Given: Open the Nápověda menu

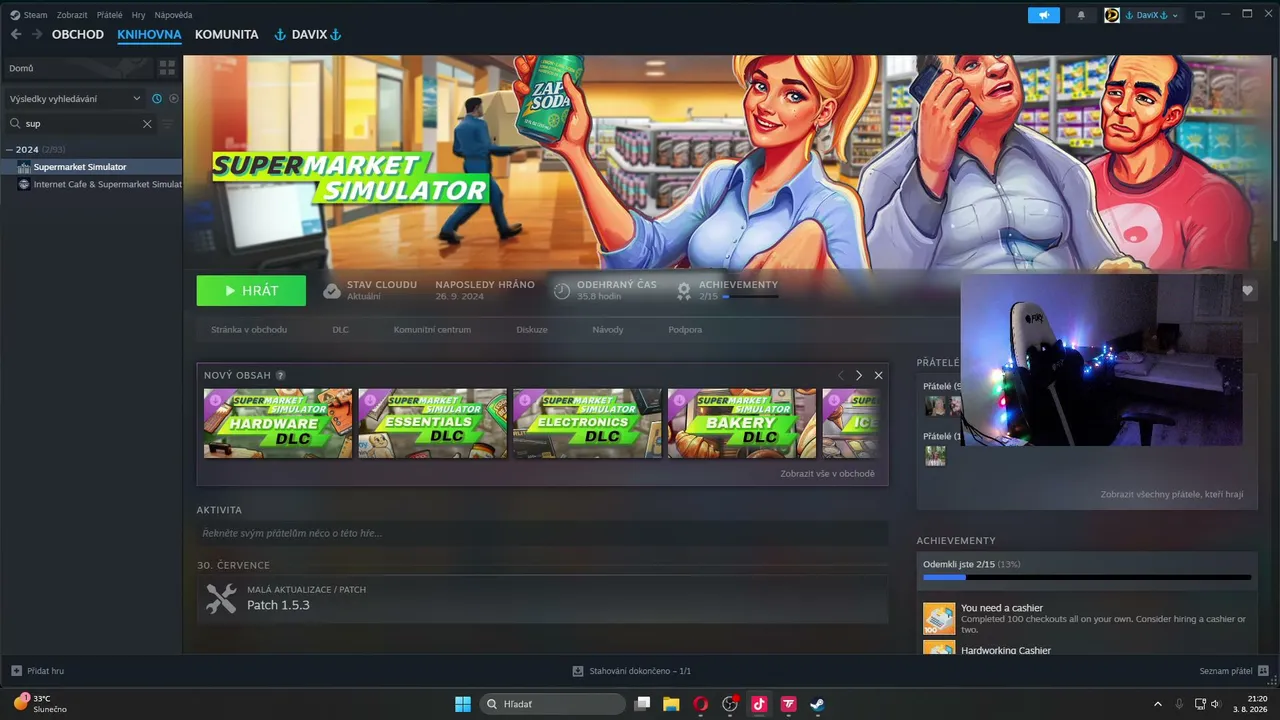Looking at the screenshot, I should (173, 15).
